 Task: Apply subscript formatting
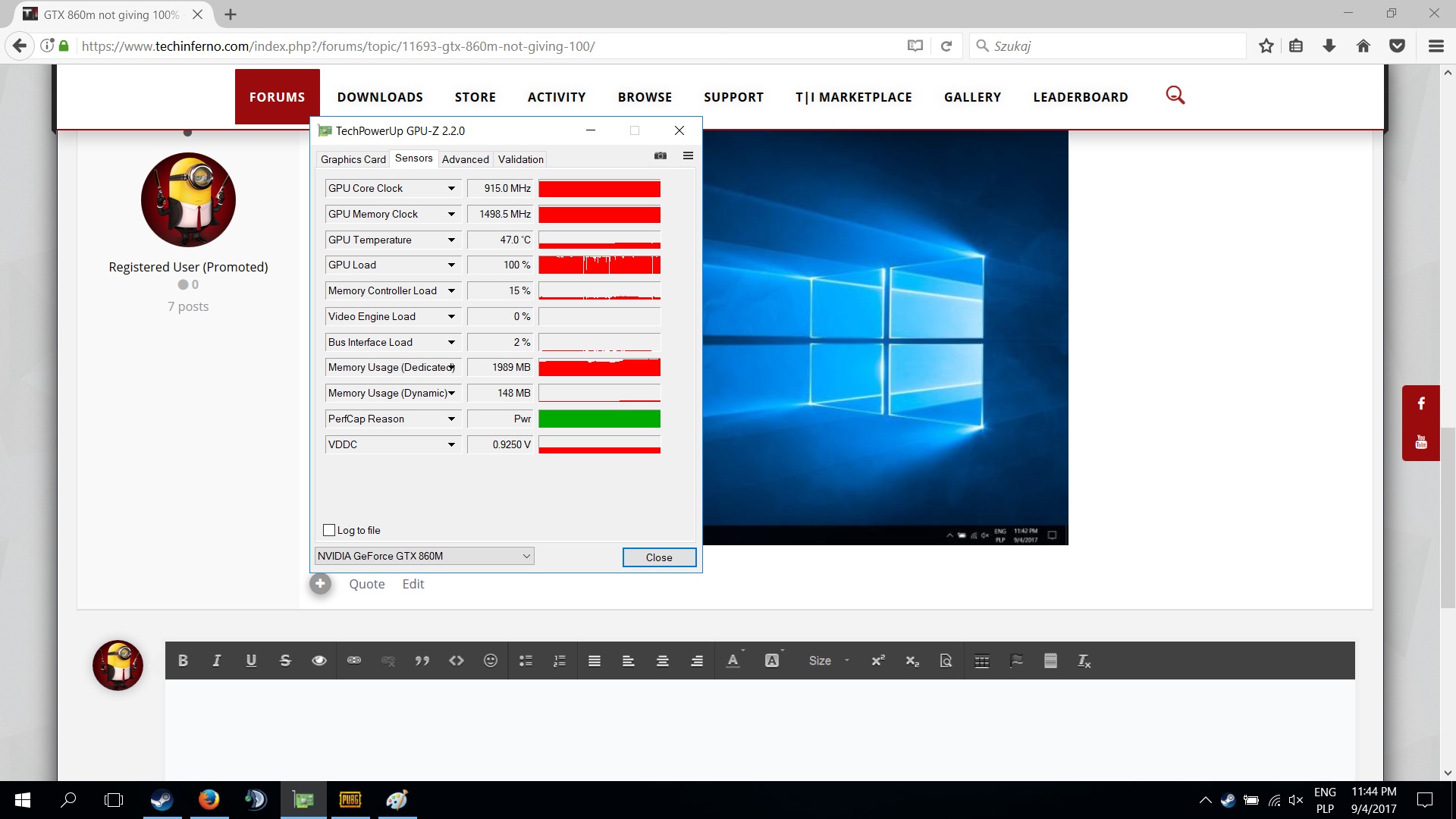pos(912,661)
